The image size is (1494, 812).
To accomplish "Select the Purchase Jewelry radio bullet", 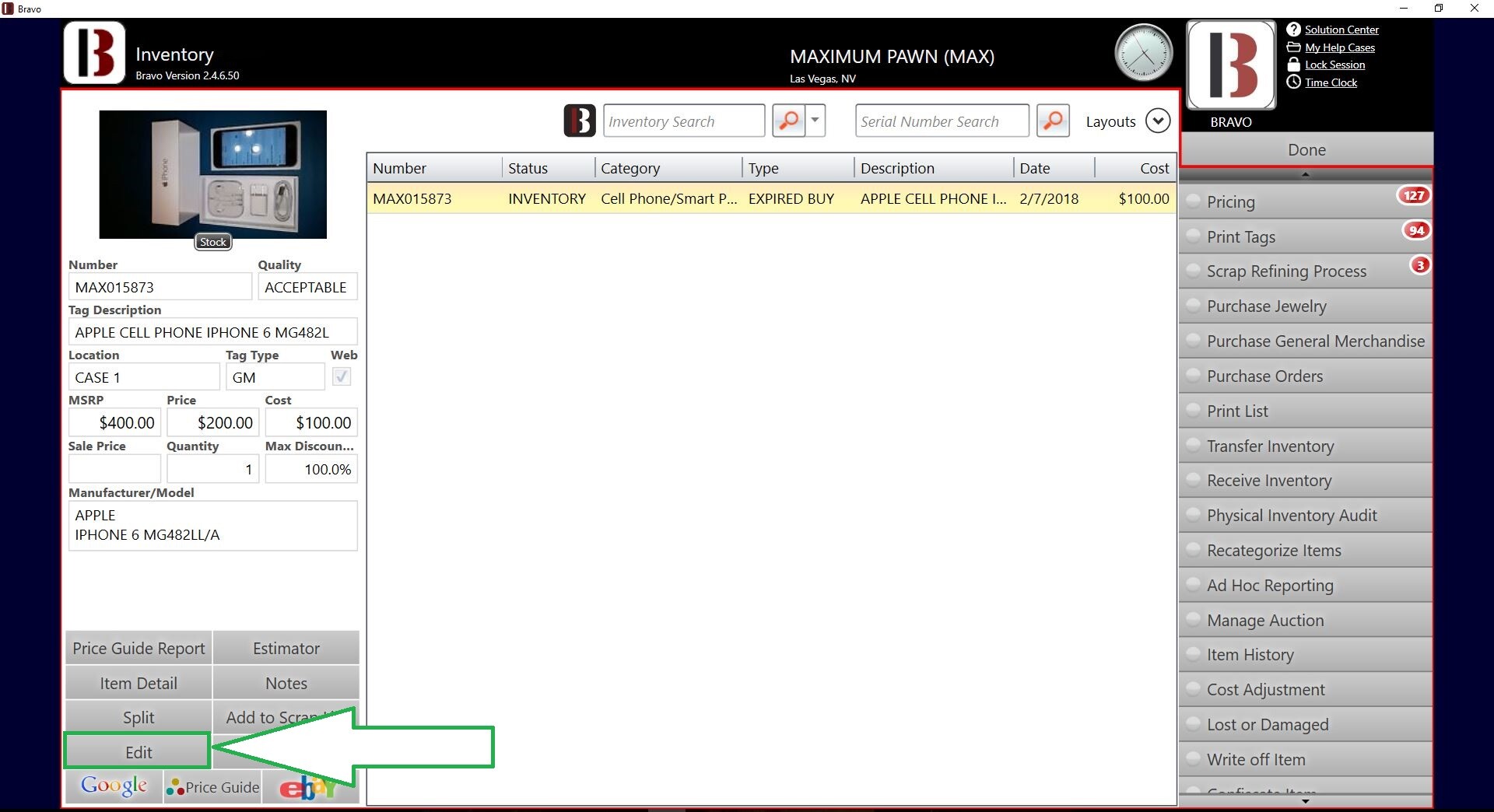I will click(x=1192, y=306).
